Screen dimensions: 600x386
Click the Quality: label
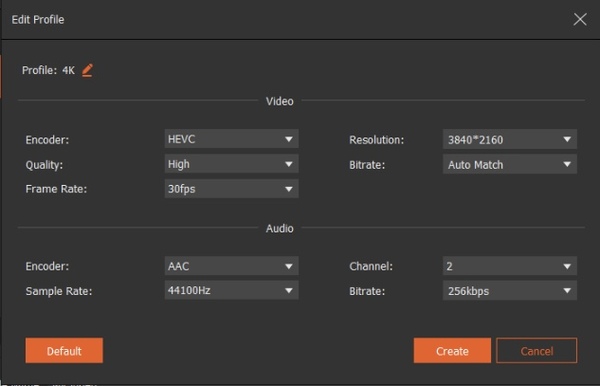pos(44,165)
